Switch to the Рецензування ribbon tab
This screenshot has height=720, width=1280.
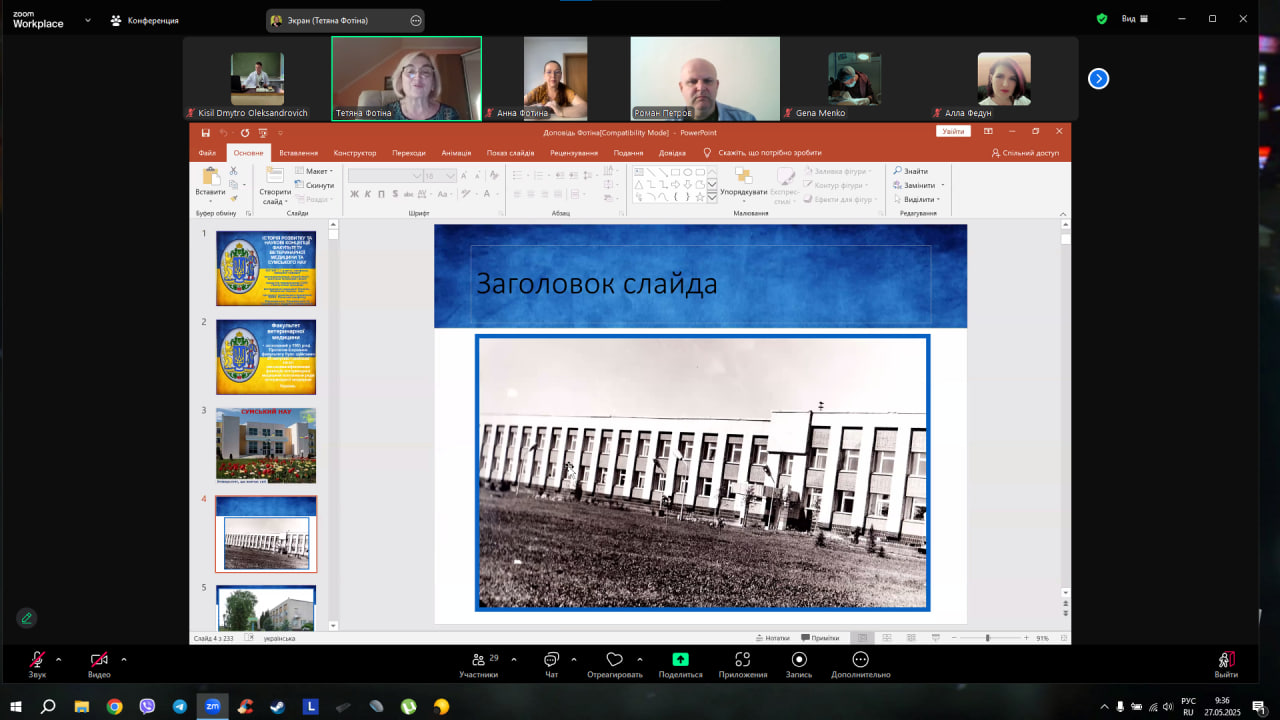[x=574, y=153]
